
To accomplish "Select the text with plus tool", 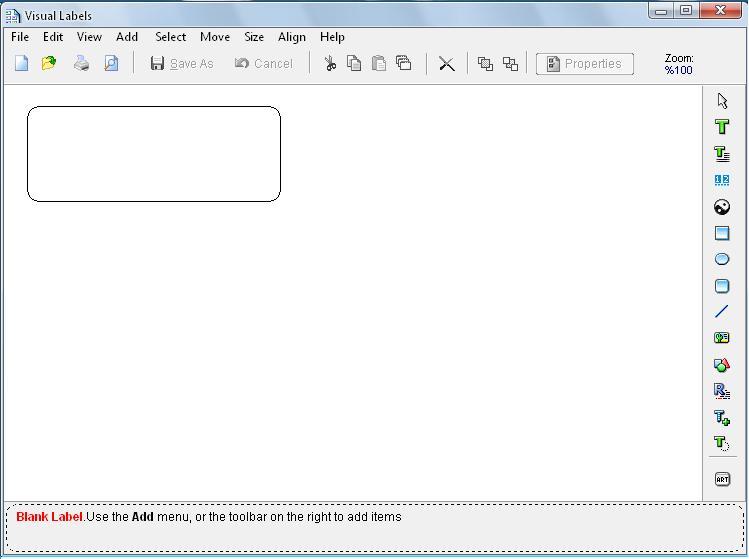I will 722,417.
